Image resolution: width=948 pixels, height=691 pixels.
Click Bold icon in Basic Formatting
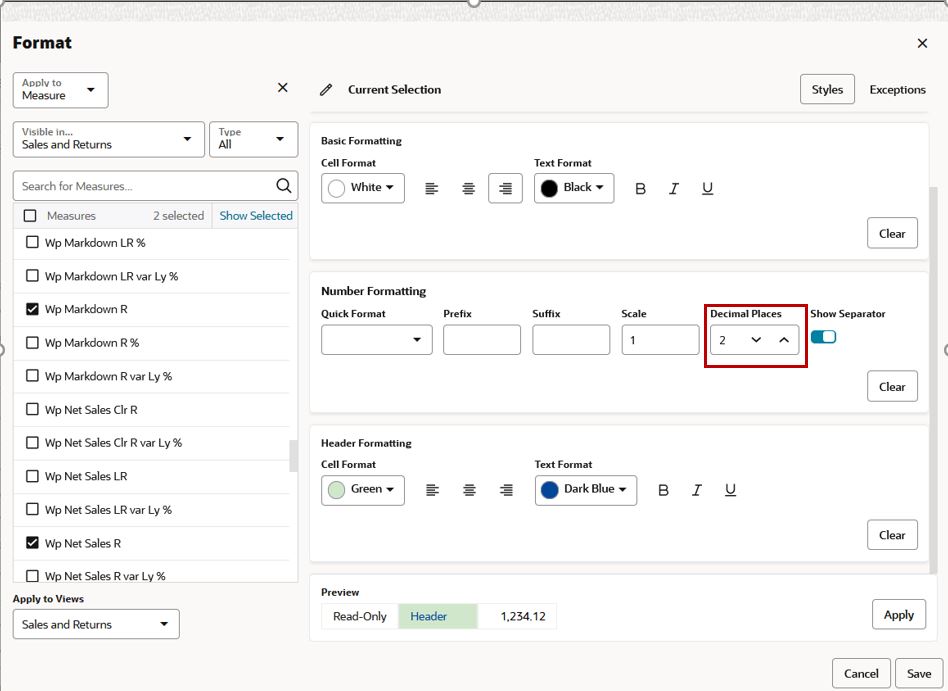pos(640,189)
